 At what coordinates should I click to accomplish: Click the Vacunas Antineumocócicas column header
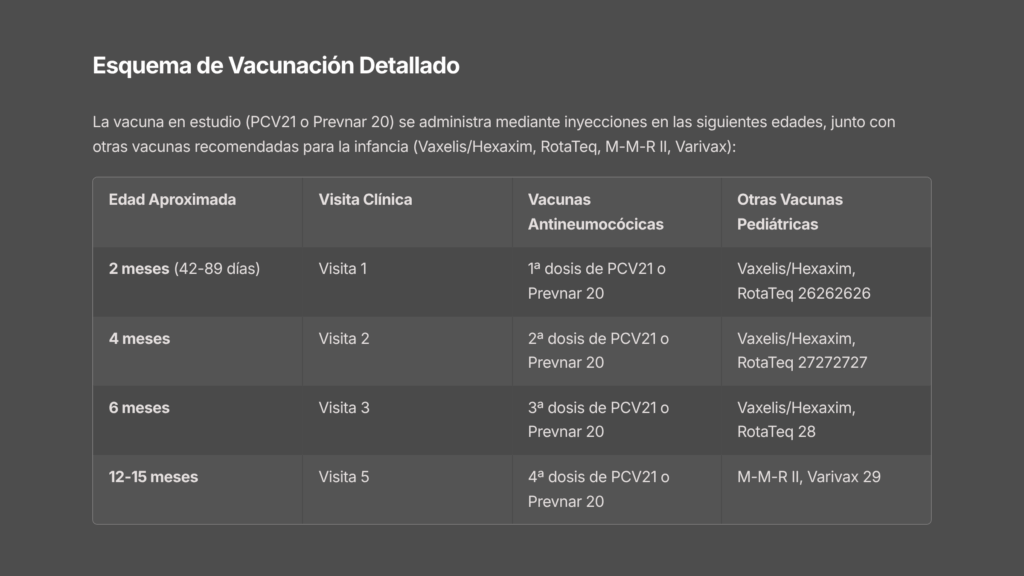click(x=595, y=211)
